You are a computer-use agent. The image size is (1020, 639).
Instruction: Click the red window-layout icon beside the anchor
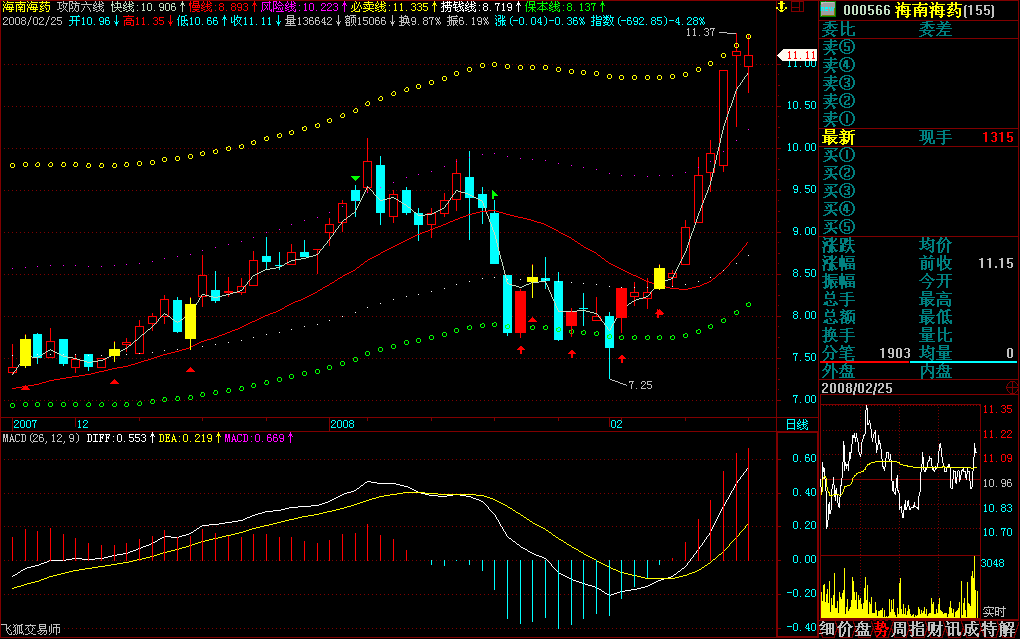click(x=797, y=7)
